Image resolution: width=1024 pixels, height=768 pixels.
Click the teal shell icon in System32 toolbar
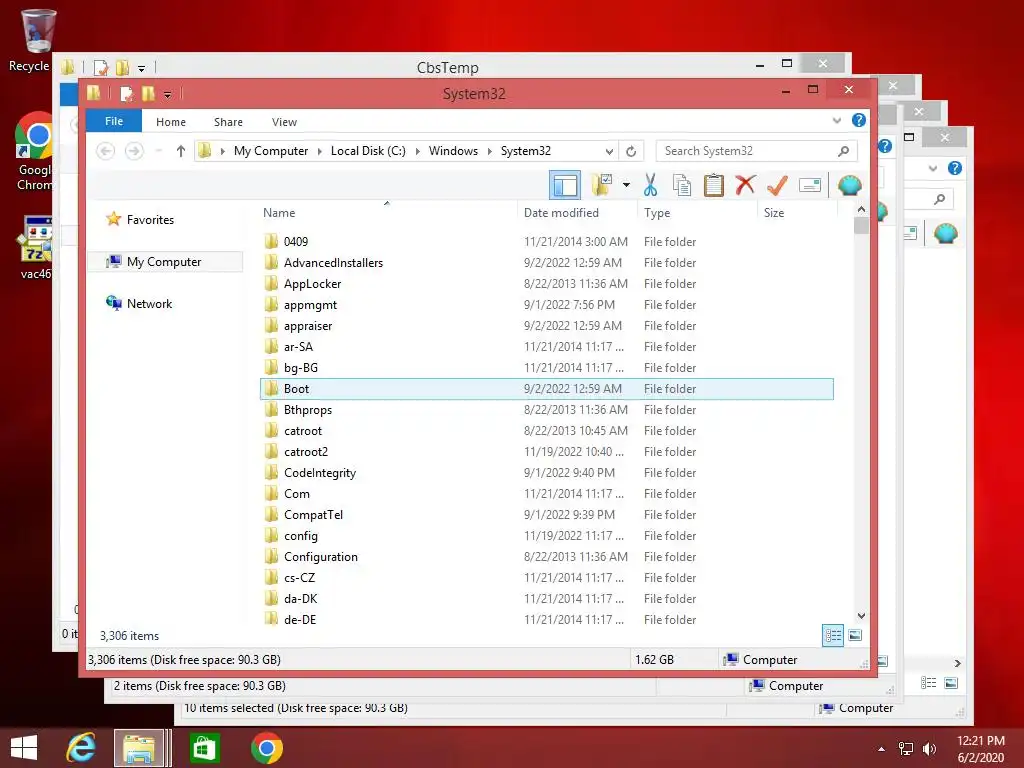click(x=850, y=185)
